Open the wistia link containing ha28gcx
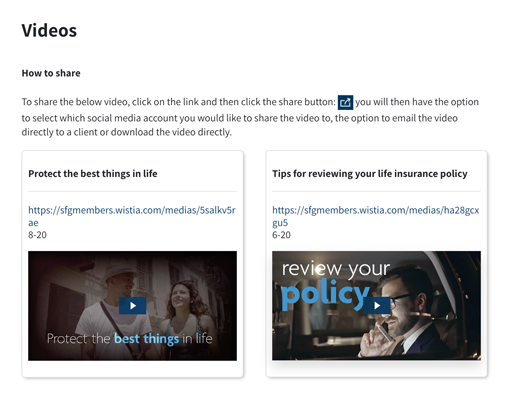The height and width of the screenshot is (400, 519). [x=376, y=210]
